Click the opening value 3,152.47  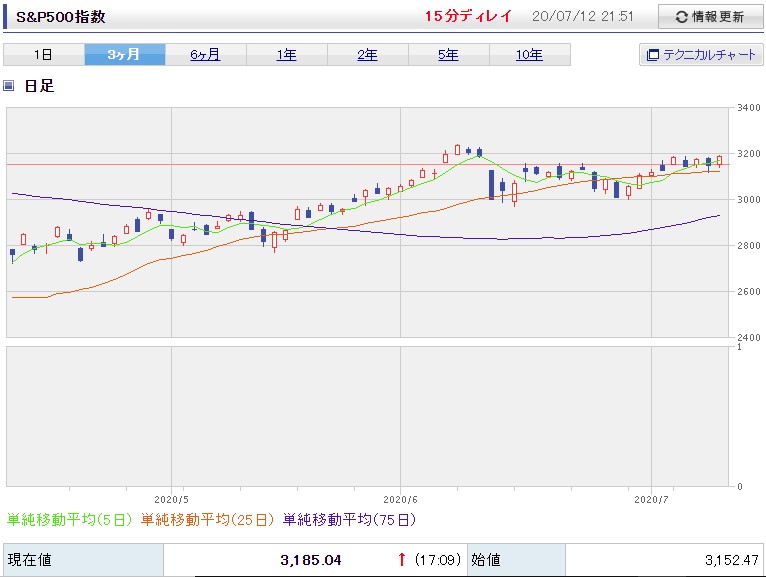pos(731,560)
